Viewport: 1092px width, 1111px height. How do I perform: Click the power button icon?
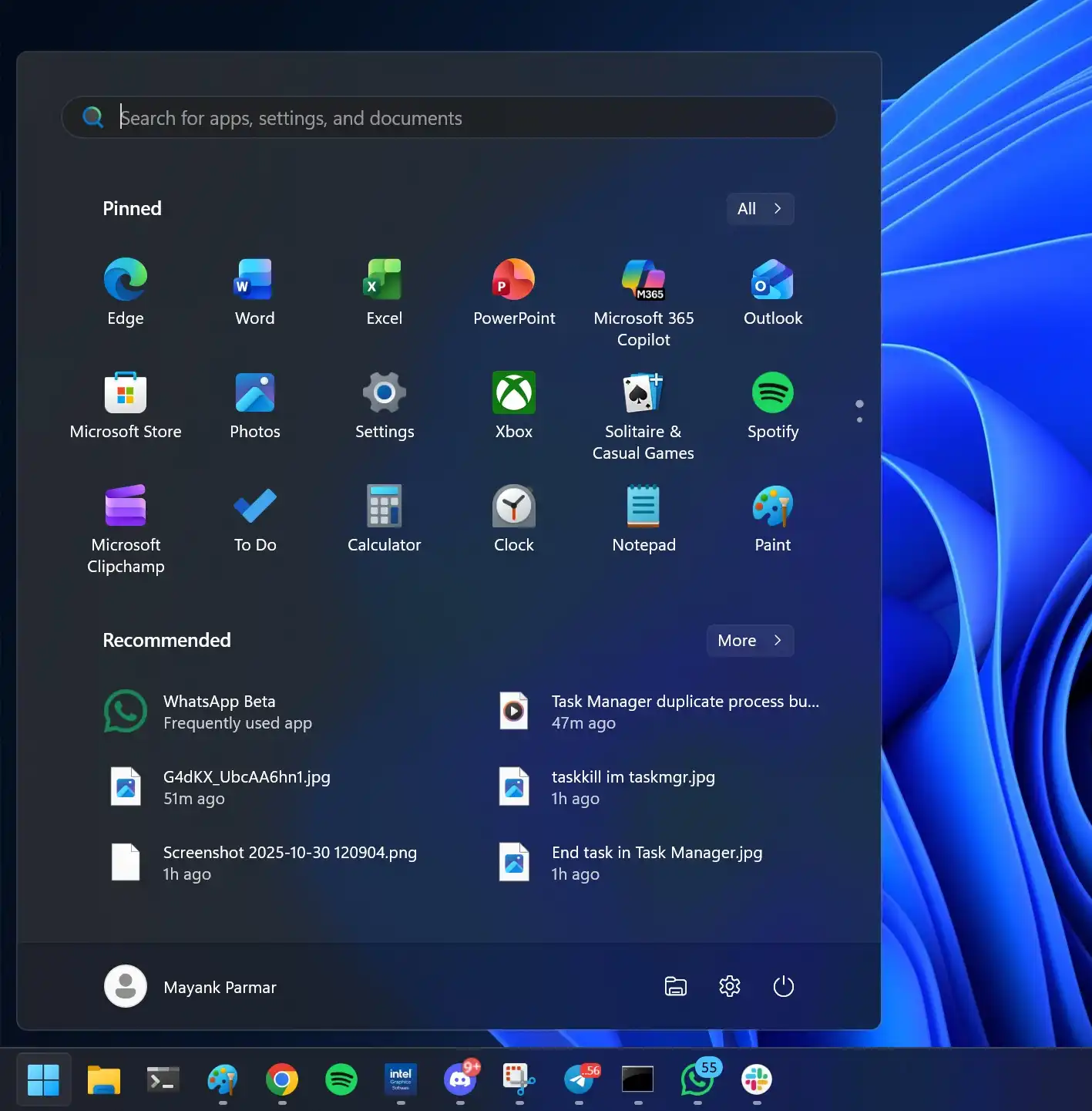pyautogui.click(x=783, y=986)
